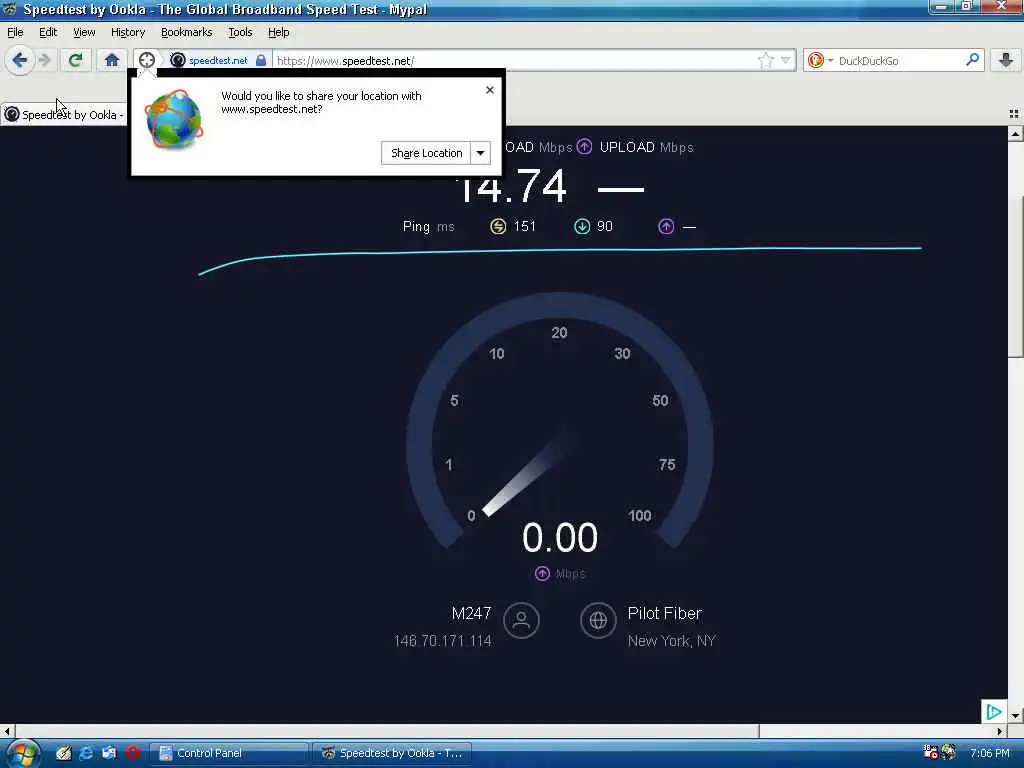Open the View menu
Viewport: 1024px width, 768px height.
[x=84, y=32]
